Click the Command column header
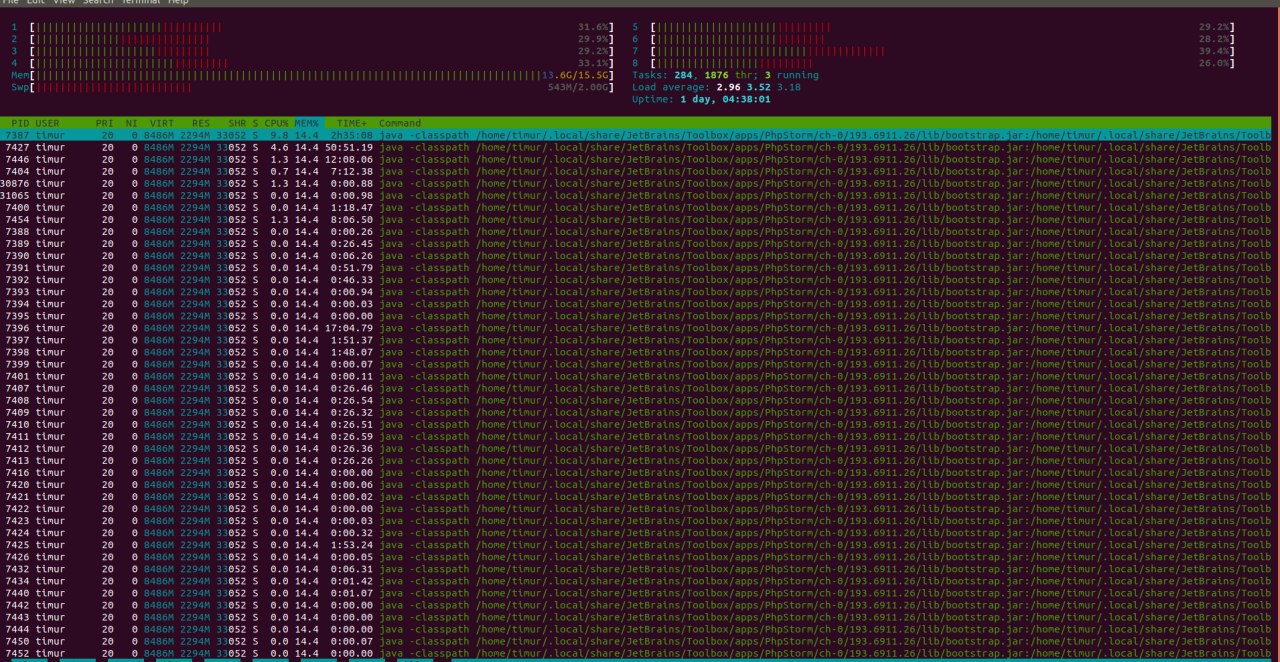1280x662 pixels. pos(400,123)
